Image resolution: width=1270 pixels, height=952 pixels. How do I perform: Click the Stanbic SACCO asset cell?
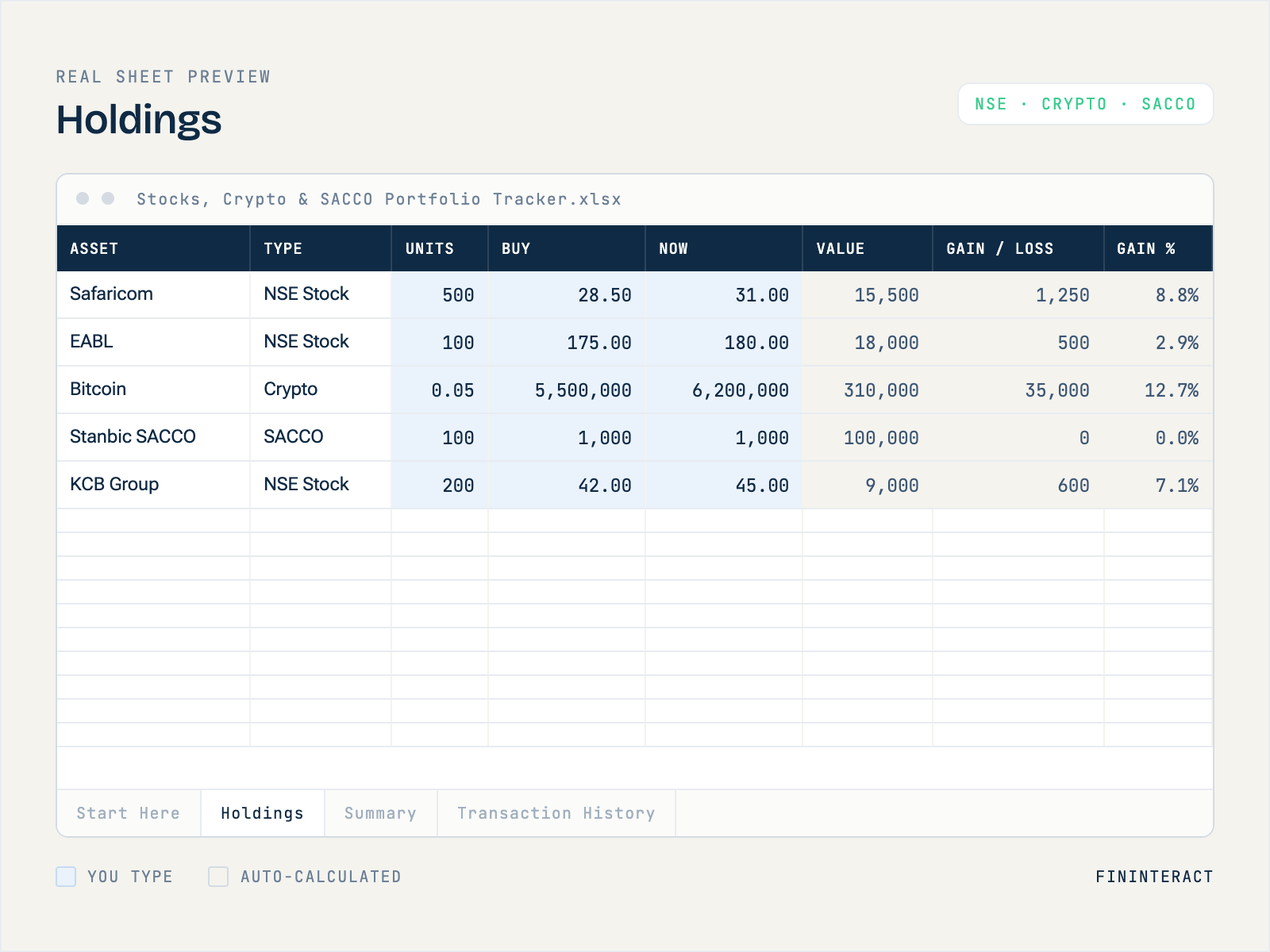pos(153,437)
